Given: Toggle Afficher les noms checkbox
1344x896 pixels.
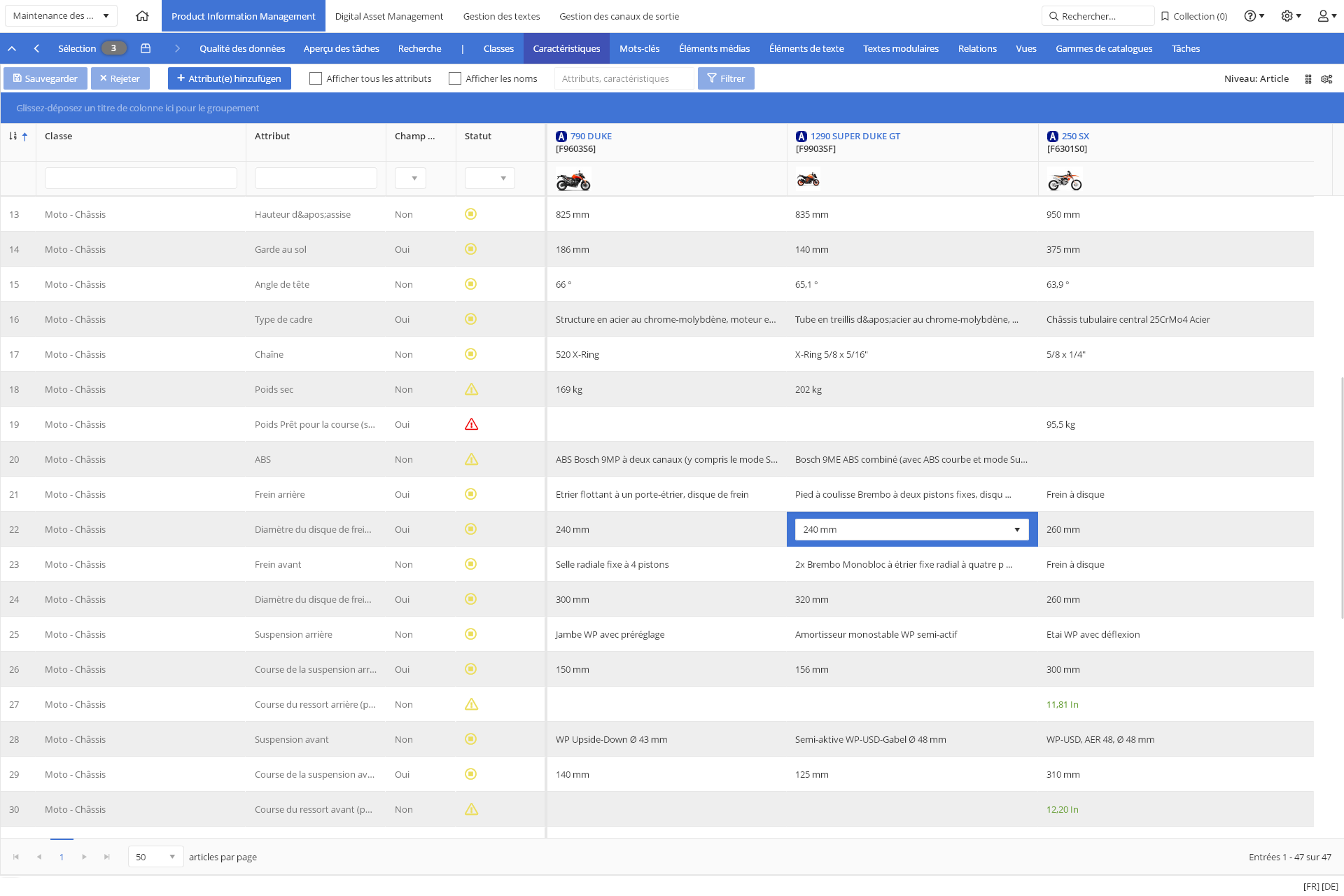Looking at the screenshot, I should [455, 78].
